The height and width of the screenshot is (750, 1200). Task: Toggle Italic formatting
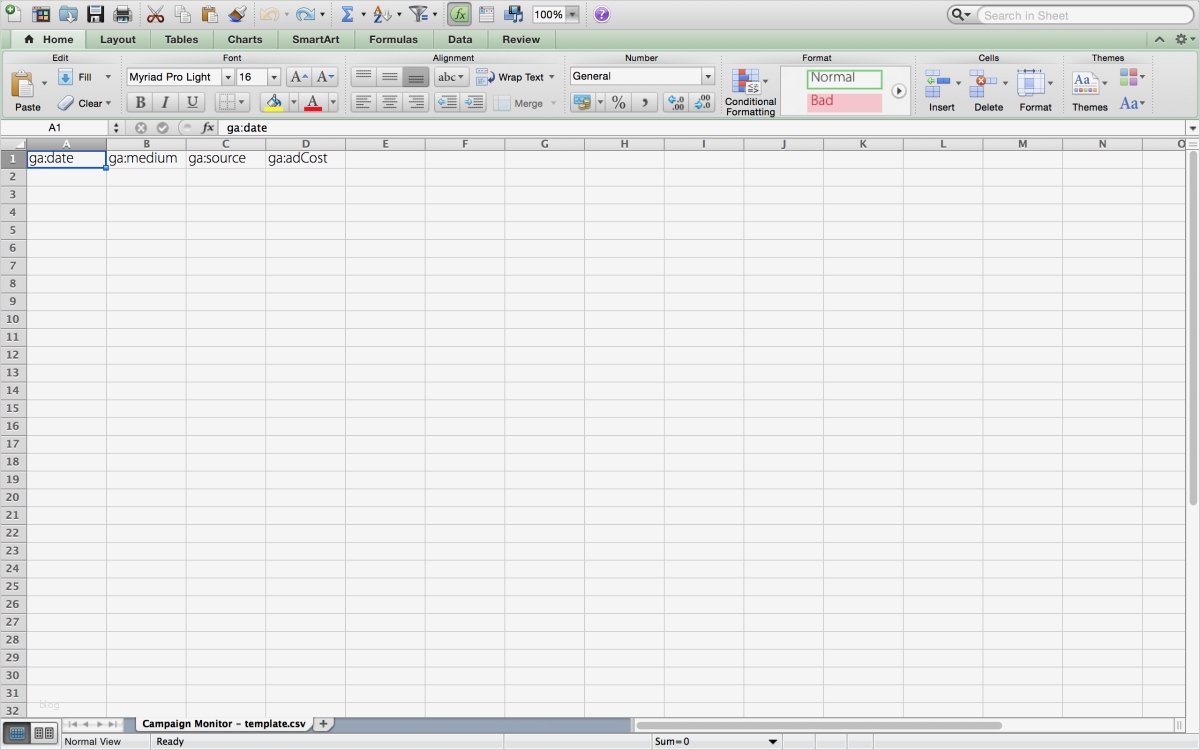click(x=166, y=102)
